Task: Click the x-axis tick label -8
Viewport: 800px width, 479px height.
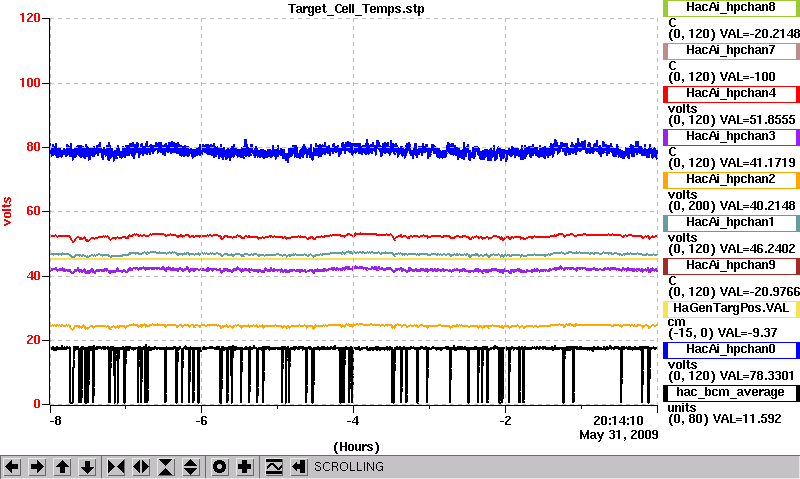Action: 56,421
